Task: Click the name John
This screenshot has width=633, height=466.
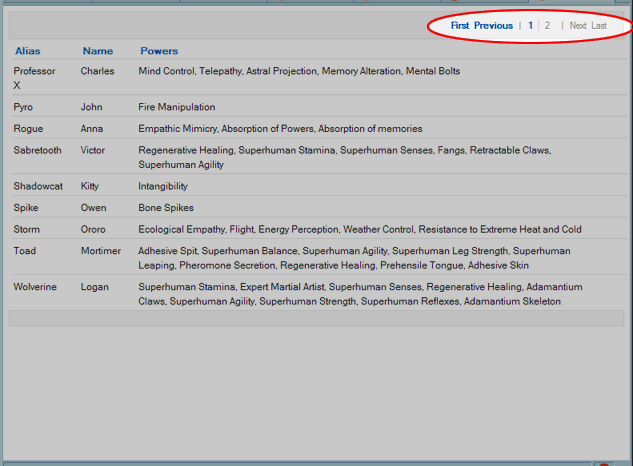Action: [x=91, y=107]
